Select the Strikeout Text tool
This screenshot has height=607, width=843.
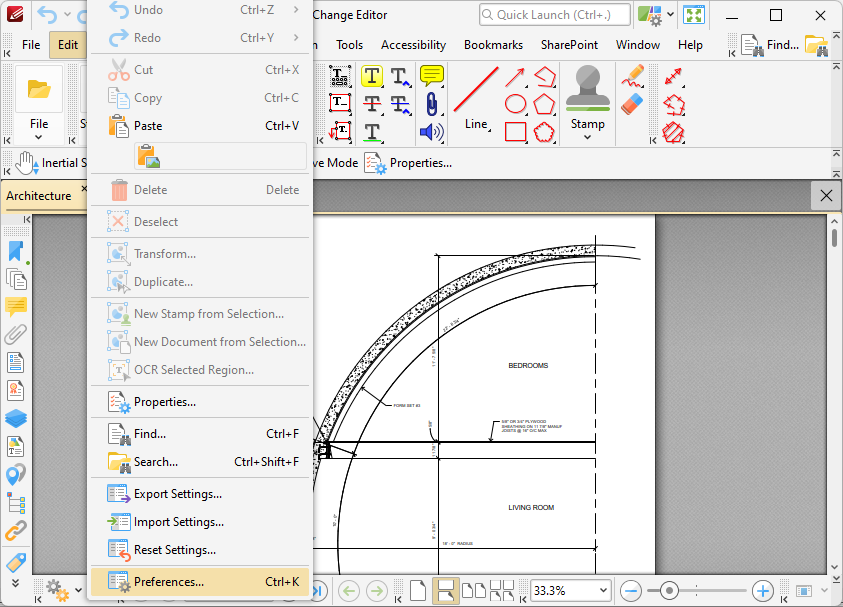[x=372, y=104]
